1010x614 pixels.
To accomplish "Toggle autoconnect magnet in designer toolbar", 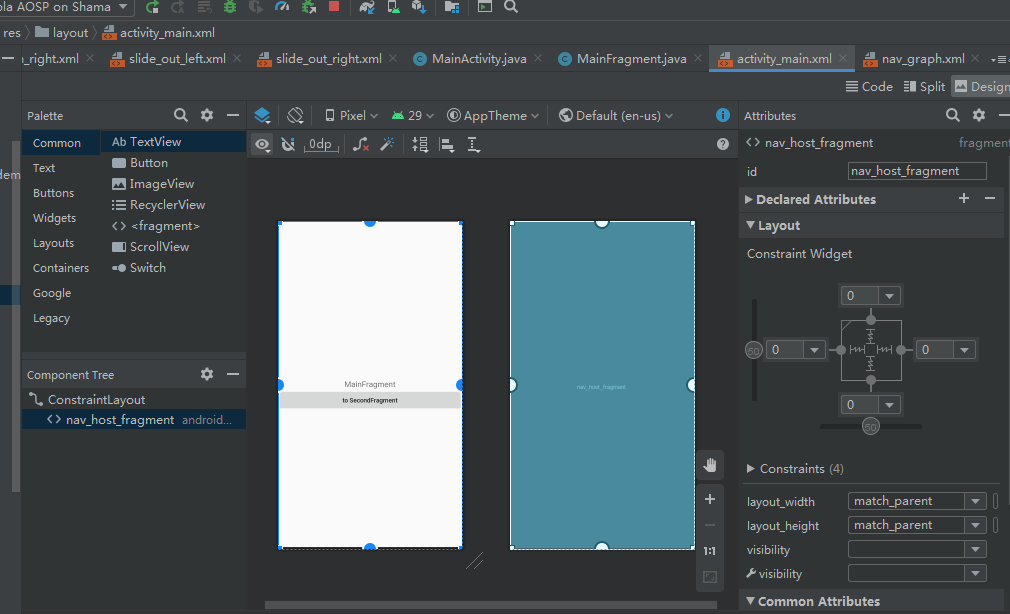I will click(x=288, y=144).
